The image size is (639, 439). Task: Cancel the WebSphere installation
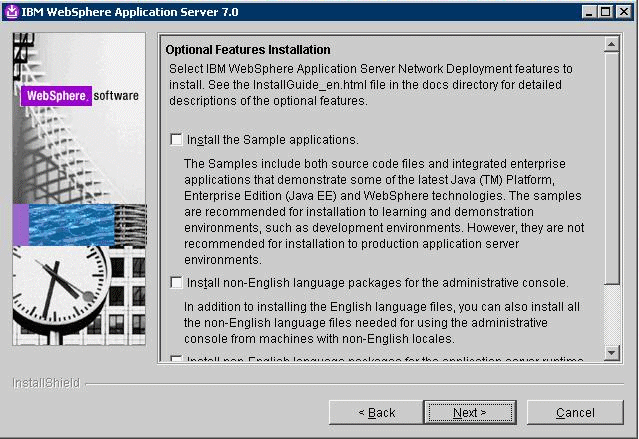pos(575,413)
